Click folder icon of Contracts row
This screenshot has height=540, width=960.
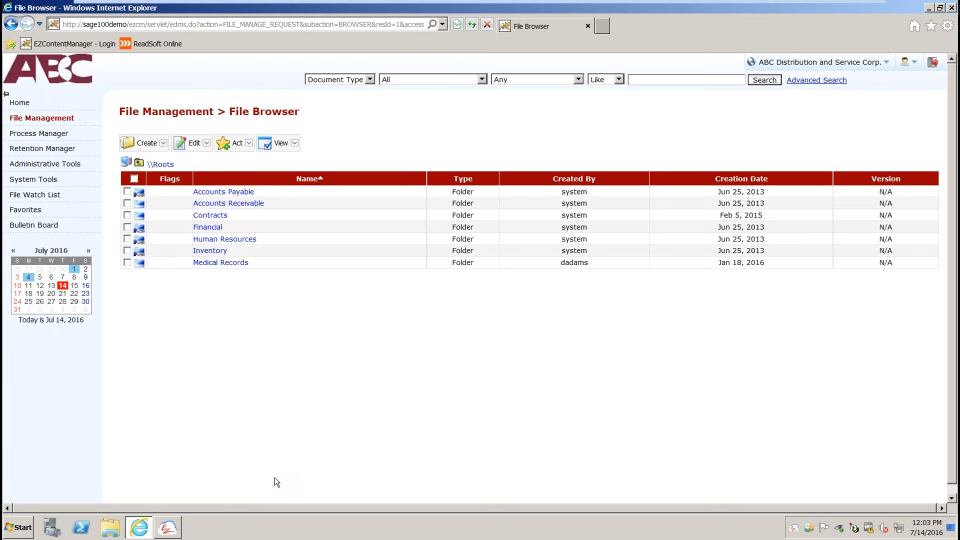(139, 216)
